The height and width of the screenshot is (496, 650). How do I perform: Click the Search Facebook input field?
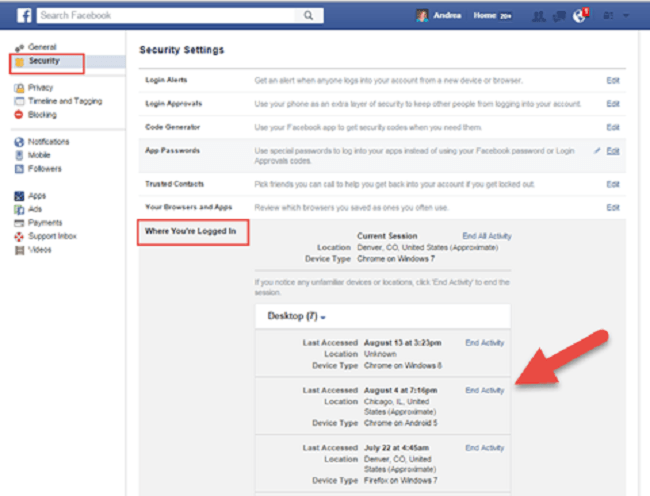(170, 15)
